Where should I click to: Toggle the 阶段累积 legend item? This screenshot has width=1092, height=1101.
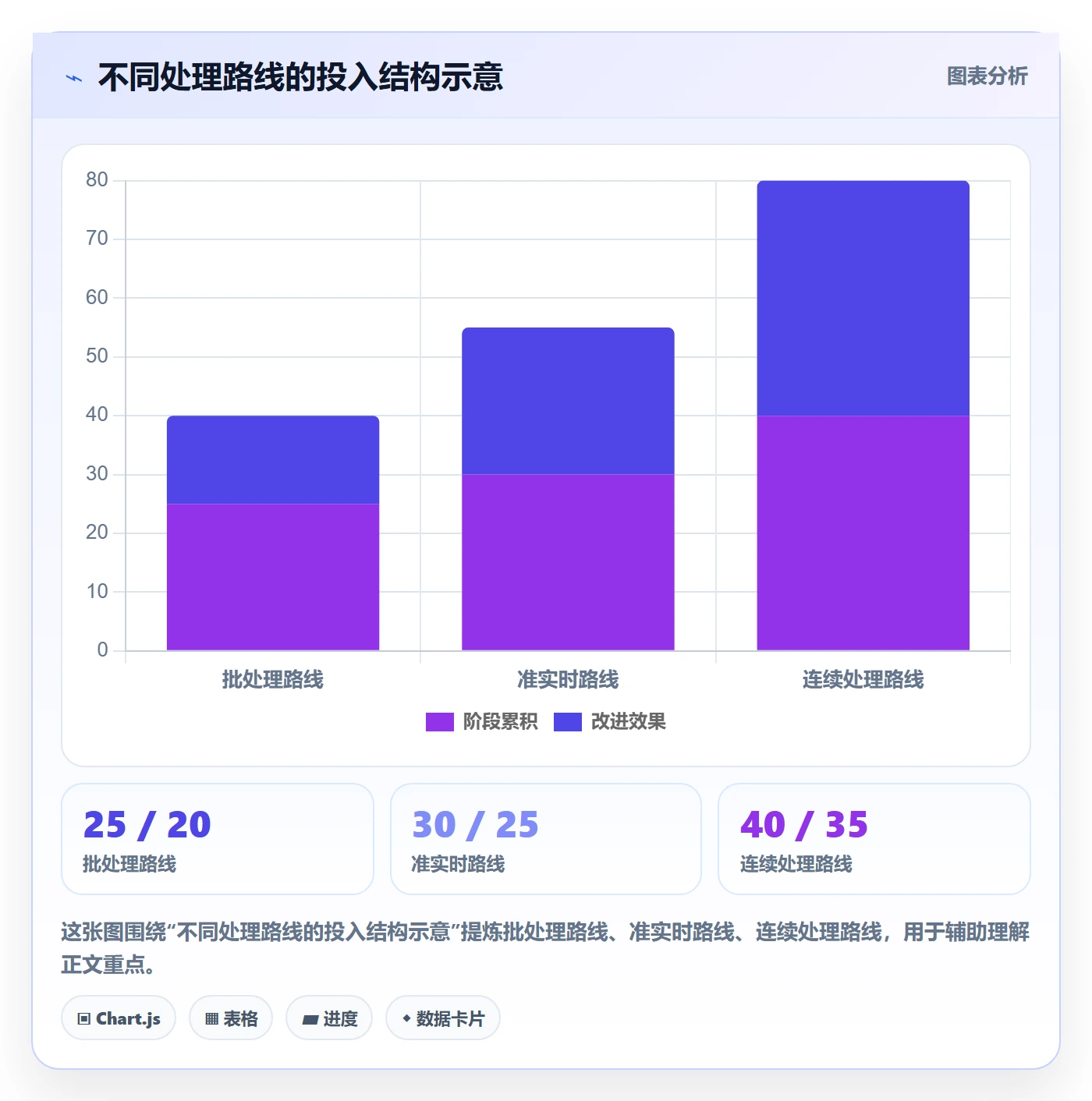click(481, 722)
